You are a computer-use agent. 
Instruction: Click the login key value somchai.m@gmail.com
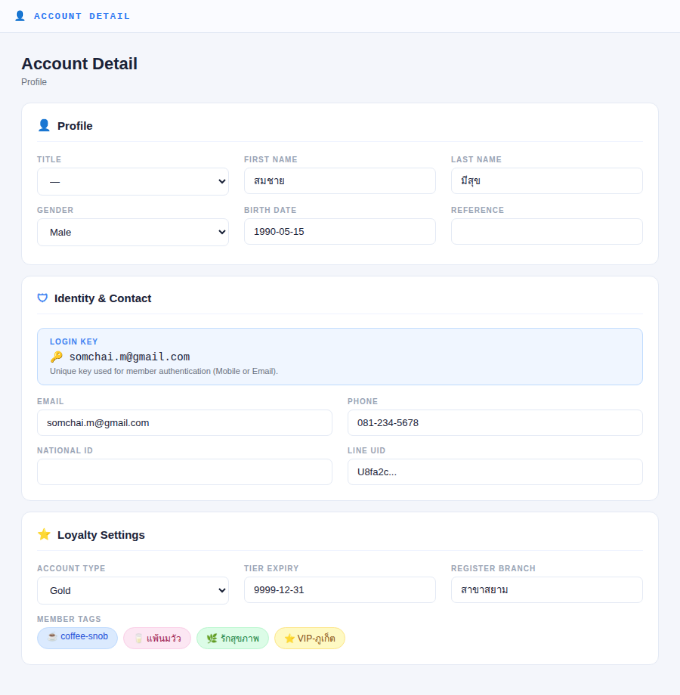coord(129,357)
